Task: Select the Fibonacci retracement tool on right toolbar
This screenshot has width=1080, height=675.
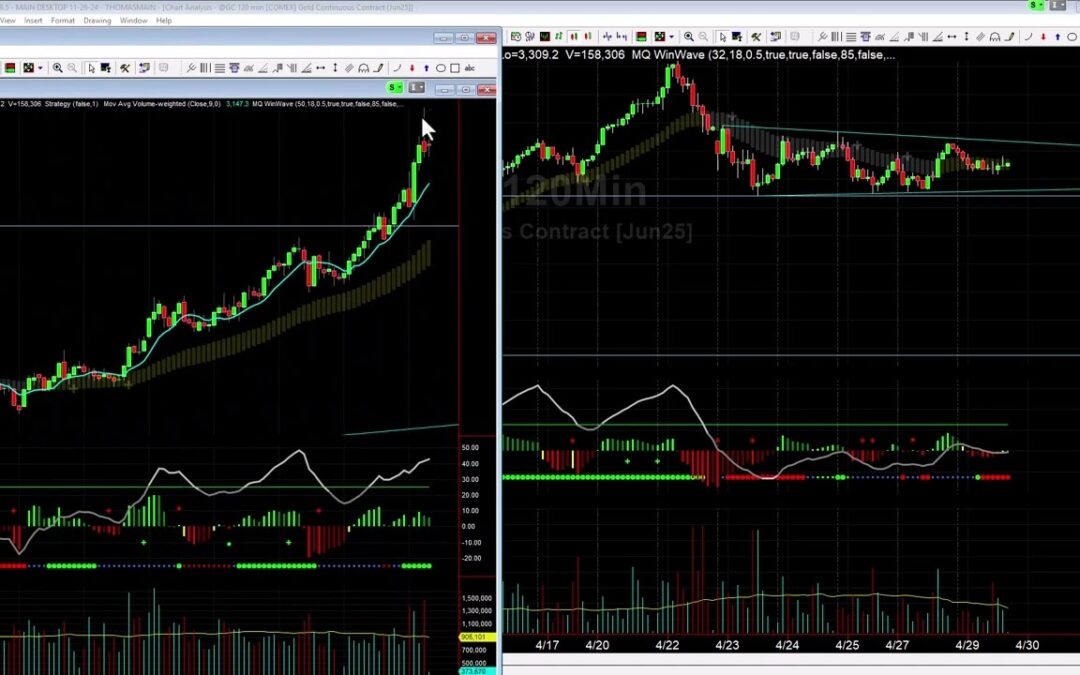Action: (x=849, y=36)
